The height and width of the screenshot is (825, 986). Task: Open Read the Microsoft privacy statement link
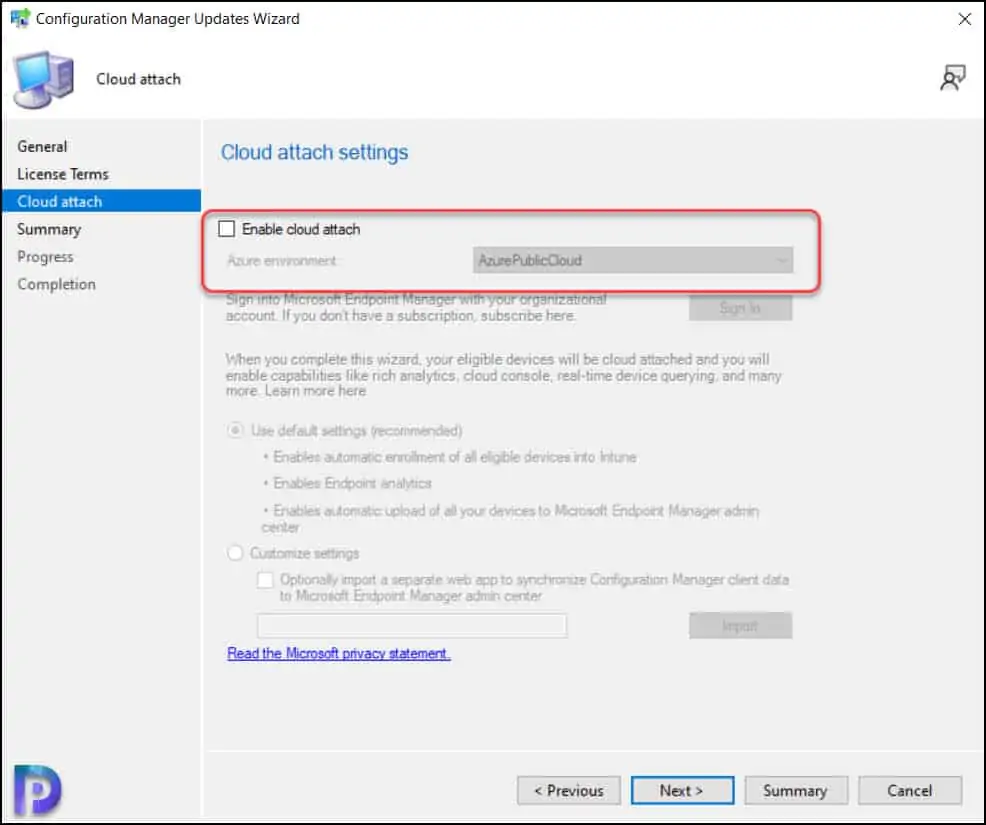pyautogui.click(x=338, y=653)
